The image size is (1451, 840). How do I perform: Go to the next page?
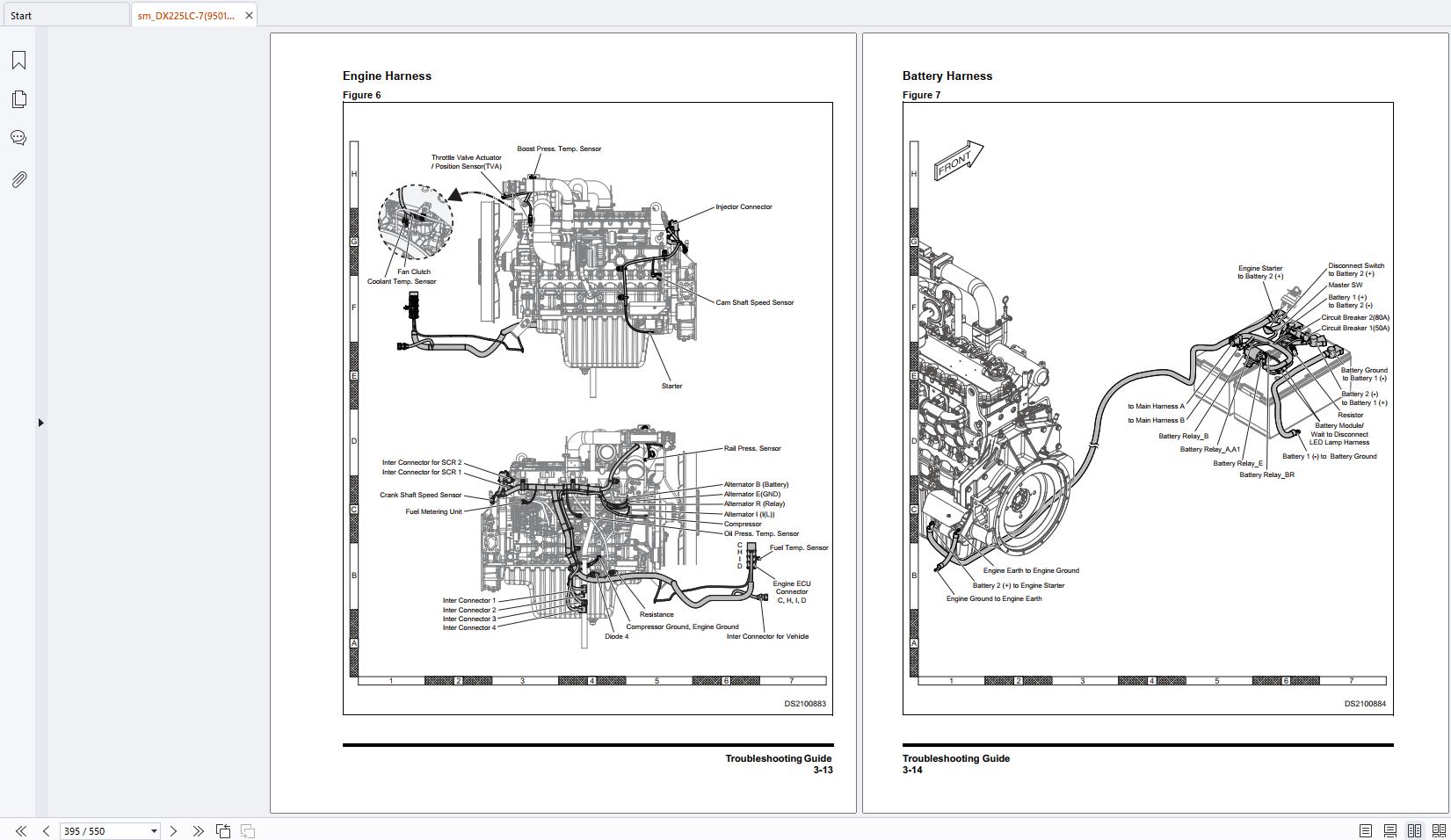173,830
